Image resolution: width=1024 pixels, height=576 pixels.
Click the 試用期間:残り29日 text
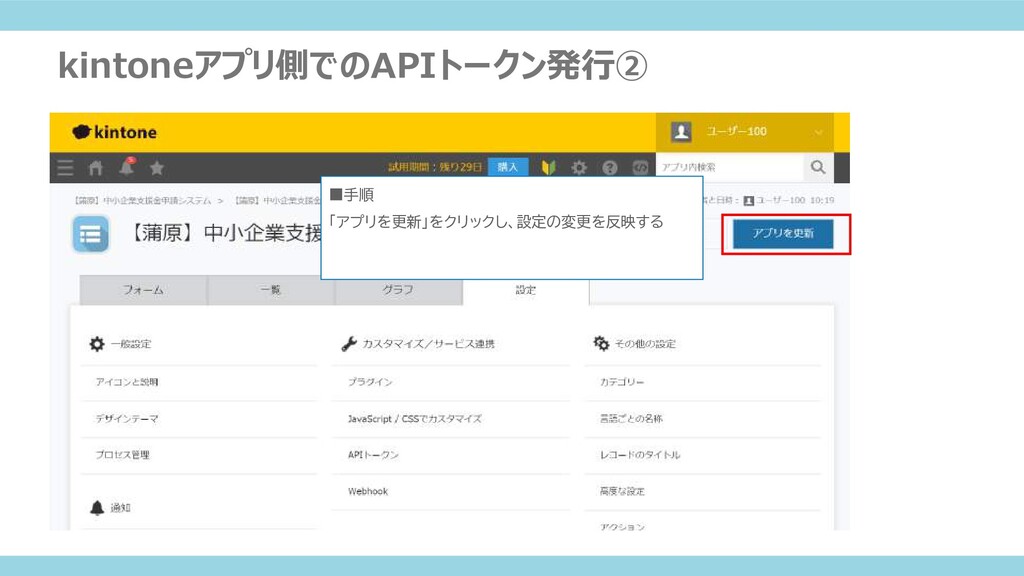pos(435,167)
